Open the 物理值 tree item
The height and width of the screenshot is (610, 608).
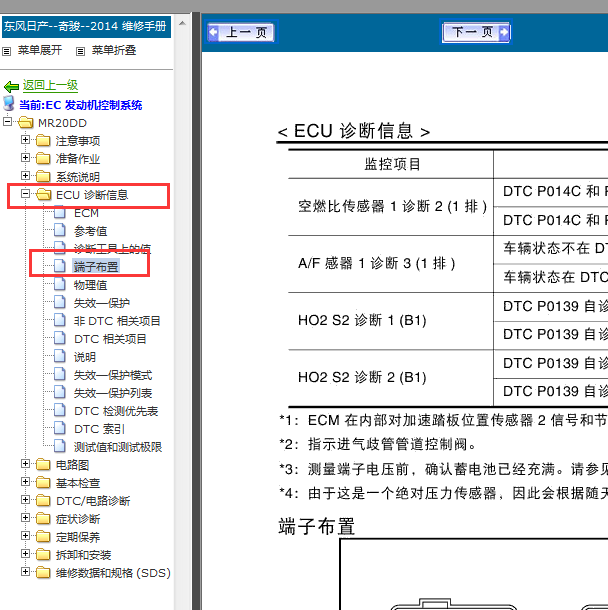click(90, 285)
